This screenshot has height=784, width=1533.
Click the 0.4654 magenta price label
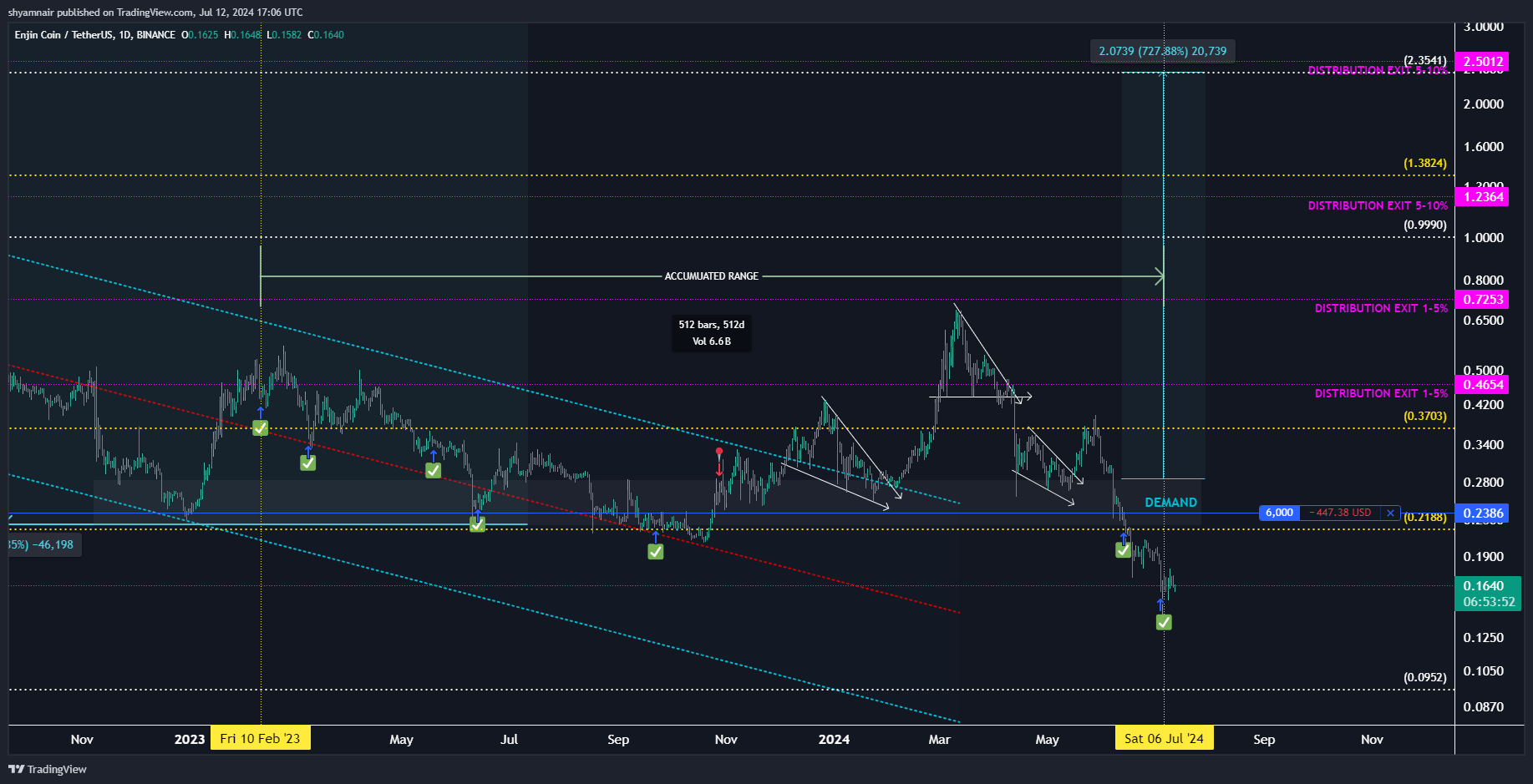tap(1483, 385)
